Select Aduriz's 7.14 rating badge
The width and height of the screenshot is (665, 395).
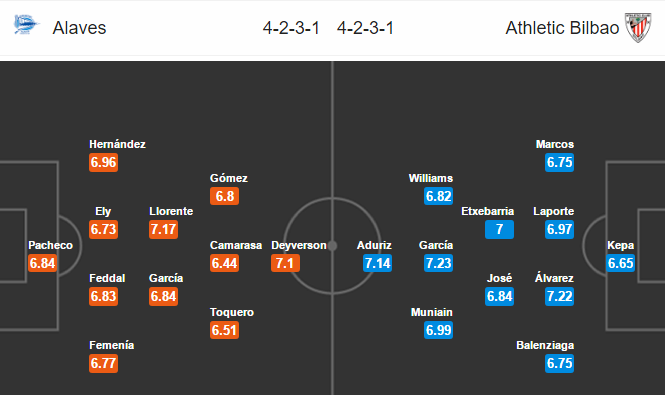(377, 263)
